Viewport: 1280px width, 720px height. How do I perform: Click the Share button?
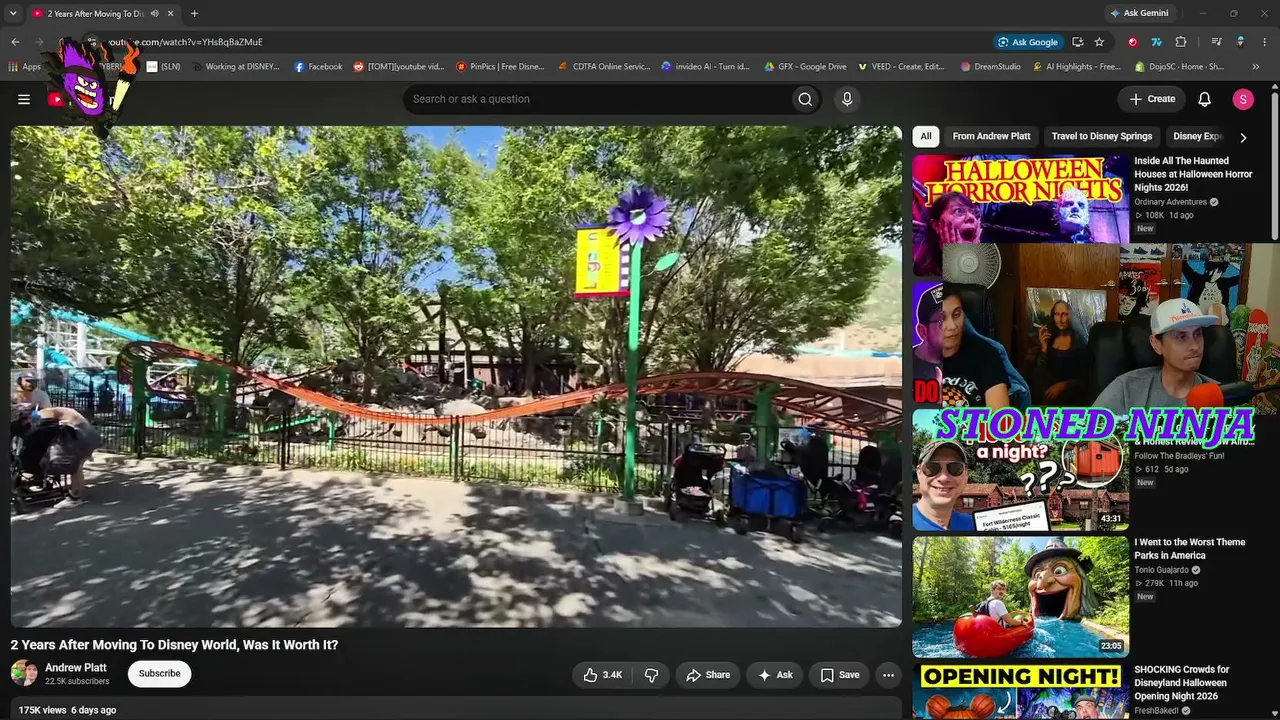tap(708, 675)
